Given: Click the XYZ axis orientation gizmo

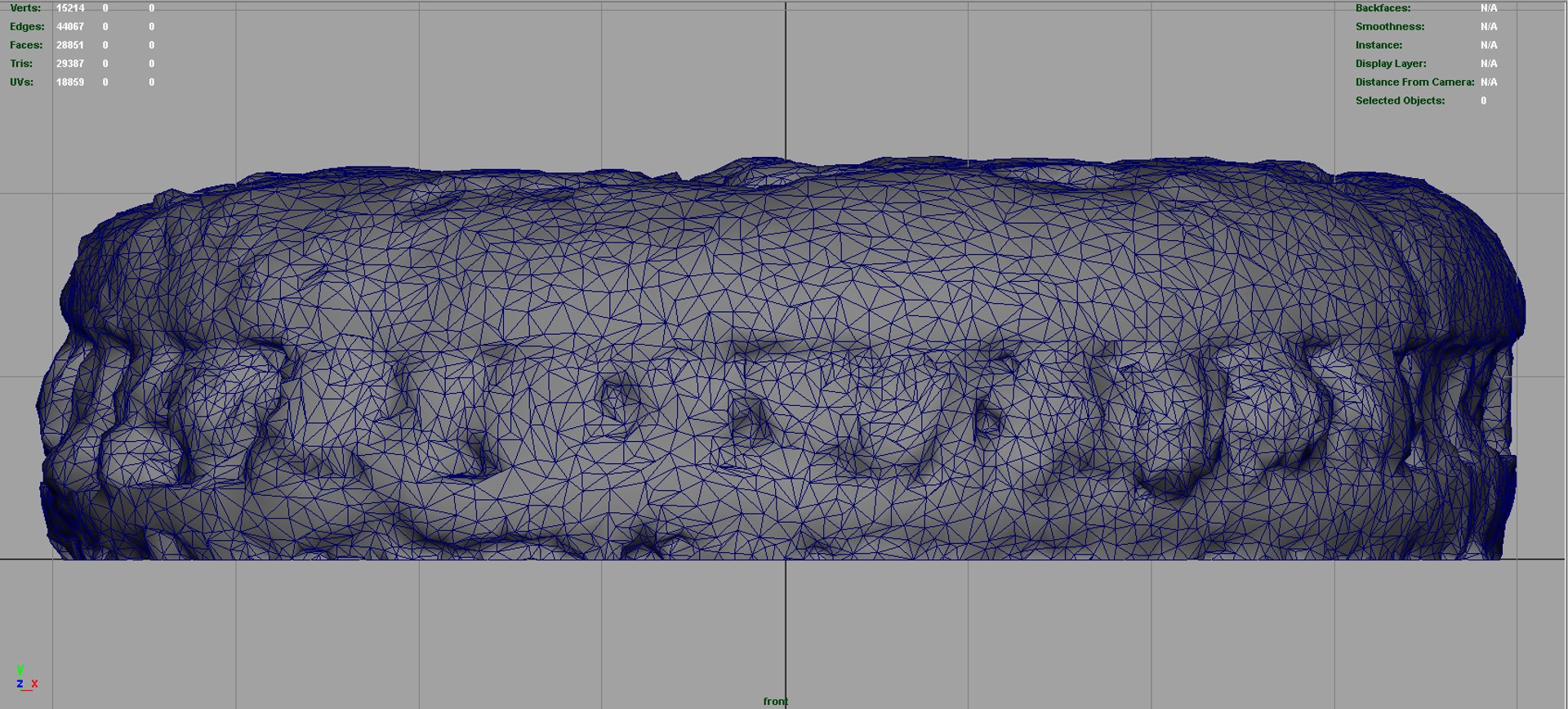Looking at the screenshot, I should [x=27, y=678].
